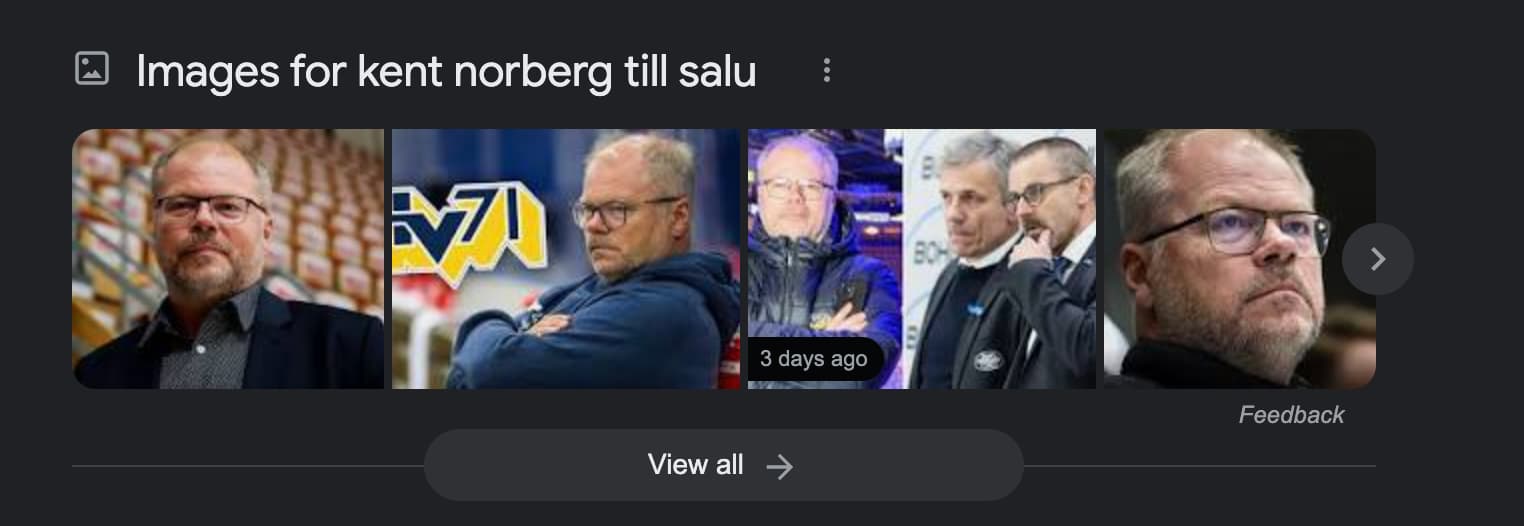This screenshot has height=526, width=1524.
Task: Send feedback via the Feedback link
Action: (x=1291, y=415)
